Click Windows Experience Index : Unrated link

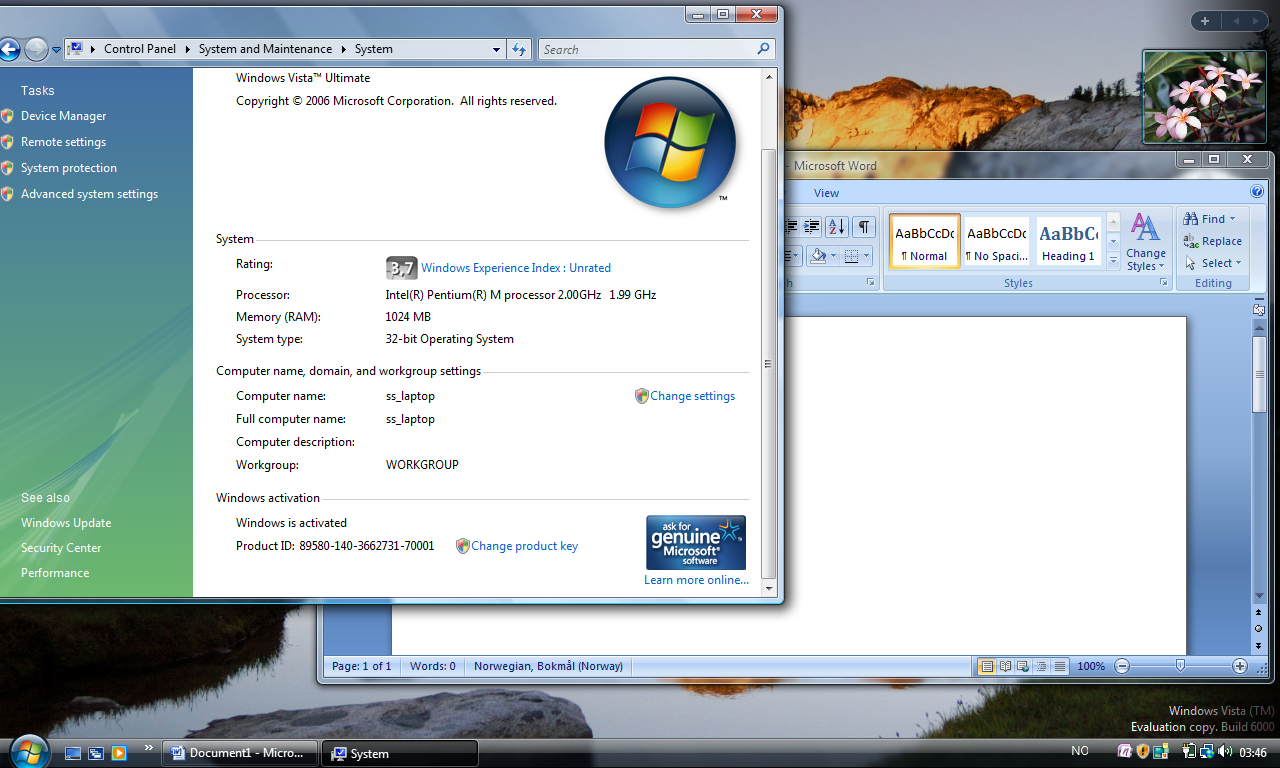tap(516, 268)
